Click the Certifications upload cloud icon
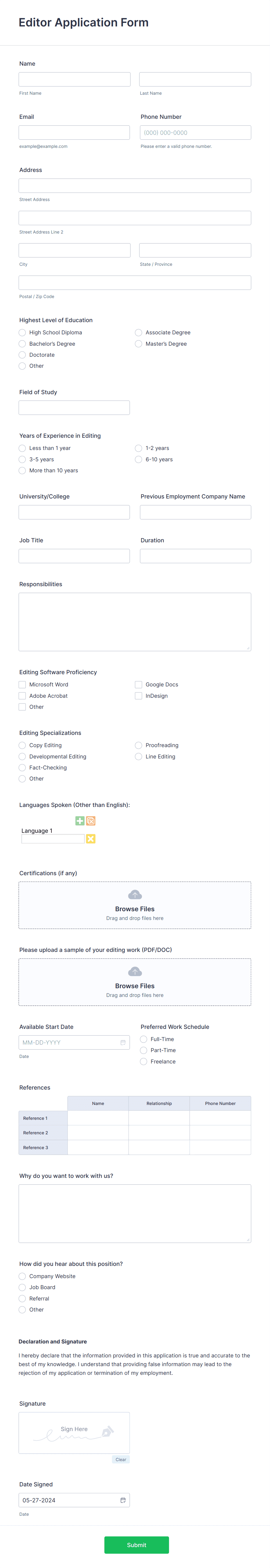 135,895
